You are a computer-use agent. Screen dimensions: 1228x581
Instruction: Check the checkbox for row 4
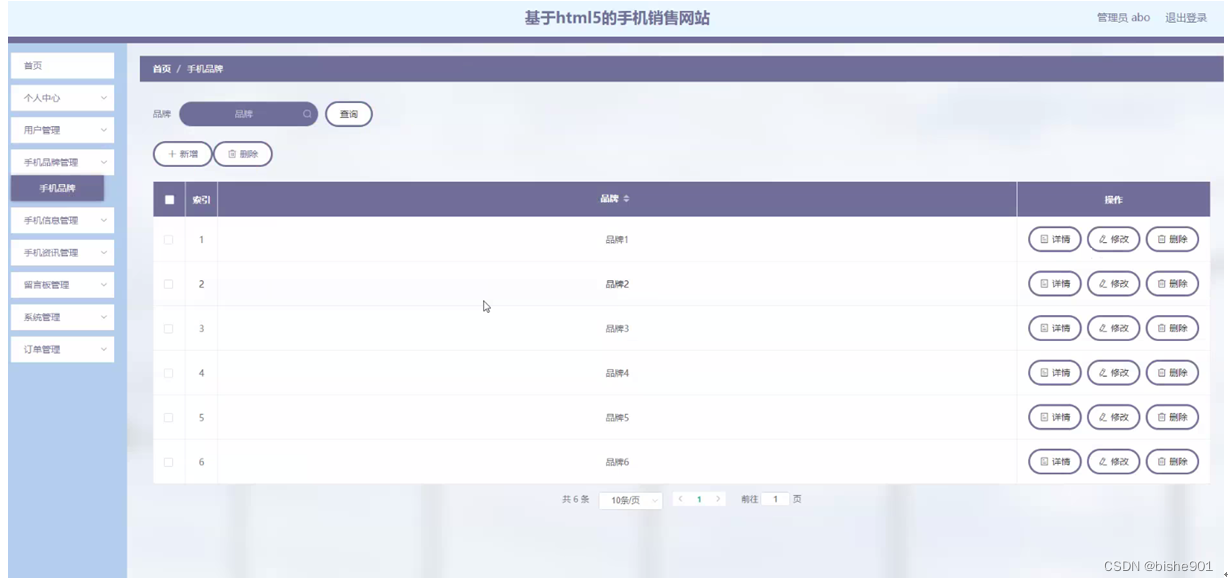click(168, 373)
